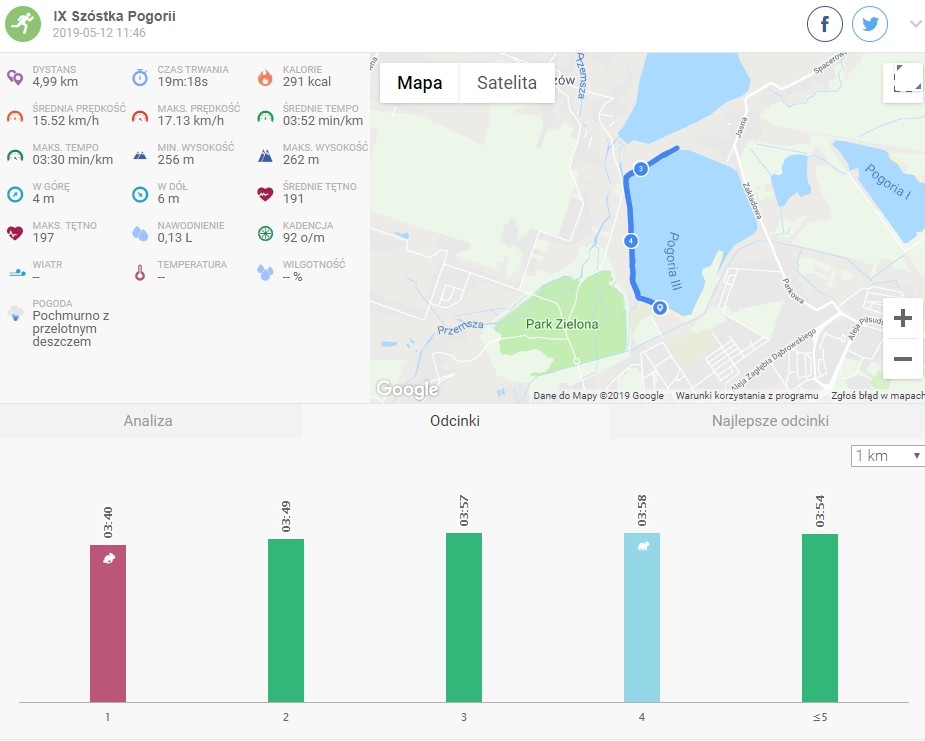Click the green running activity icon

click(24, 24)
